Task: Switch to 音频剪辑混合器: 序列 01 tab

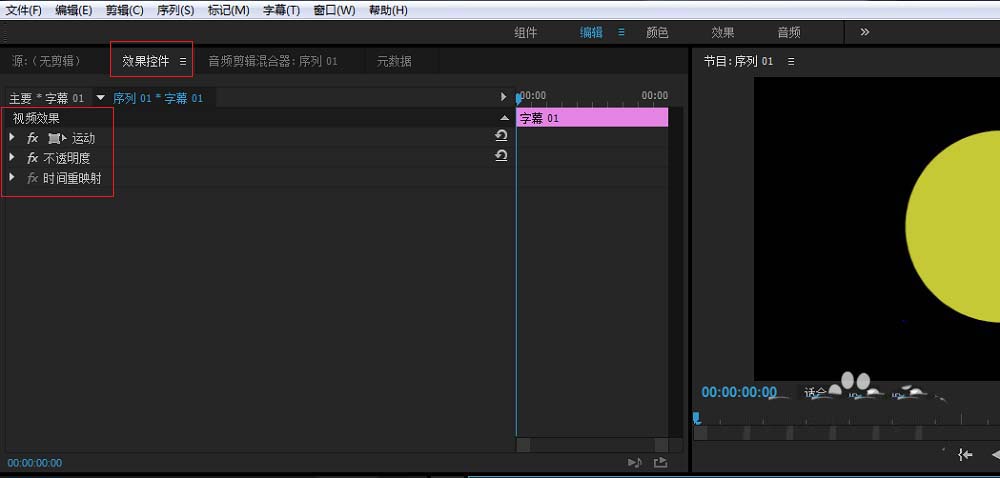Action: (x=272, y=61)
